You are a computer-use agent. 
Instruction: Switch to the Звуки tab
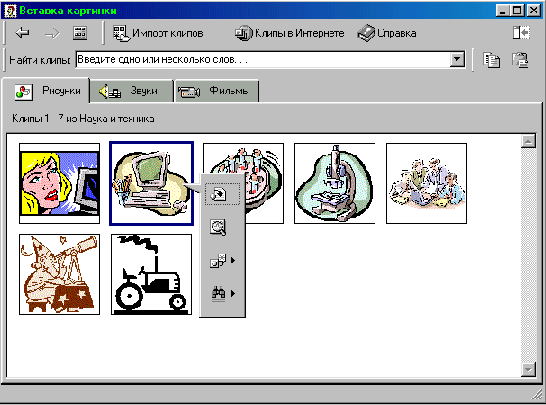[132, 91]
